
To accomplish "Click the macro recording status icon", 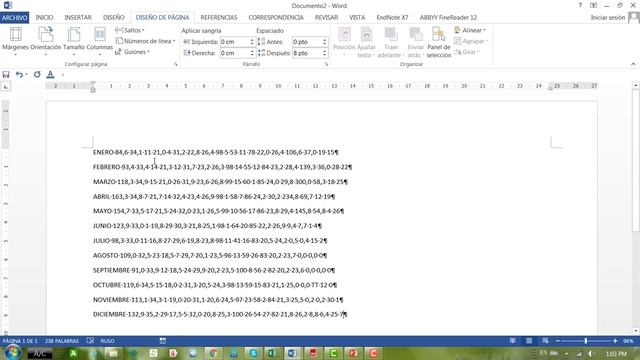I will point(162,340).
